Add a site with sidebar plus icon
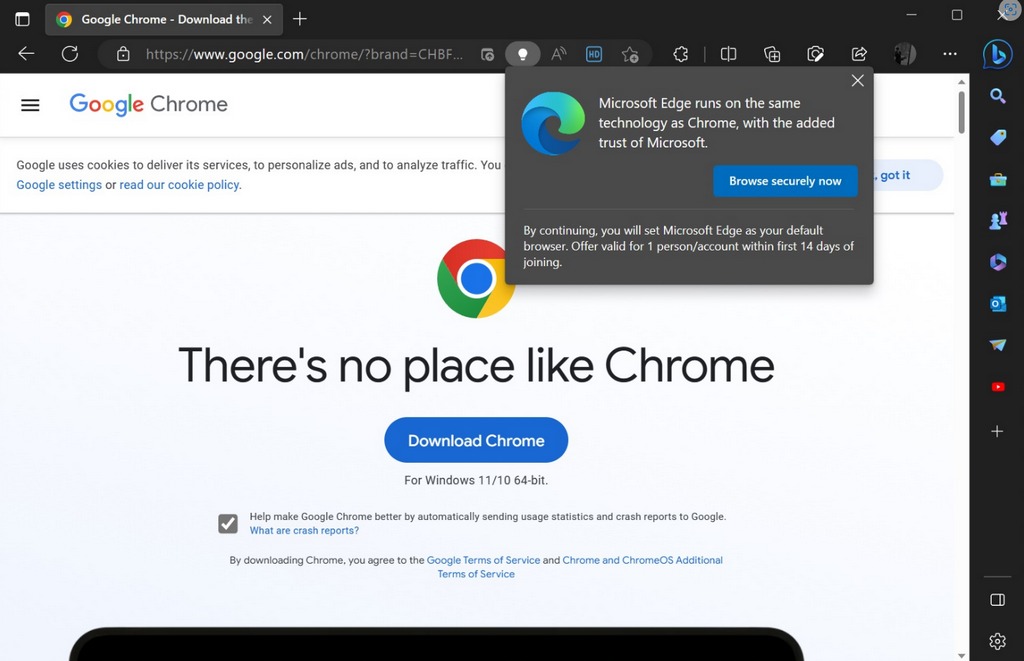Image resolution: width=1024 pixels, height=661 pixels. 997,431
